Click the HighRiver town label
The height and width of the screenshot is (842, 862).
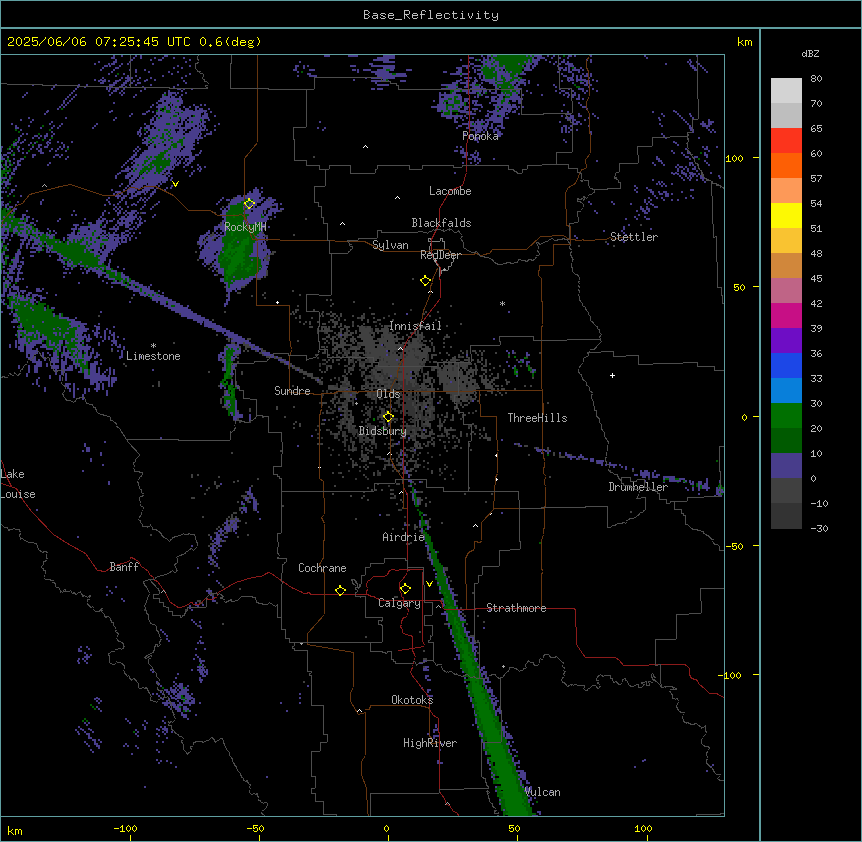point(430,743)
